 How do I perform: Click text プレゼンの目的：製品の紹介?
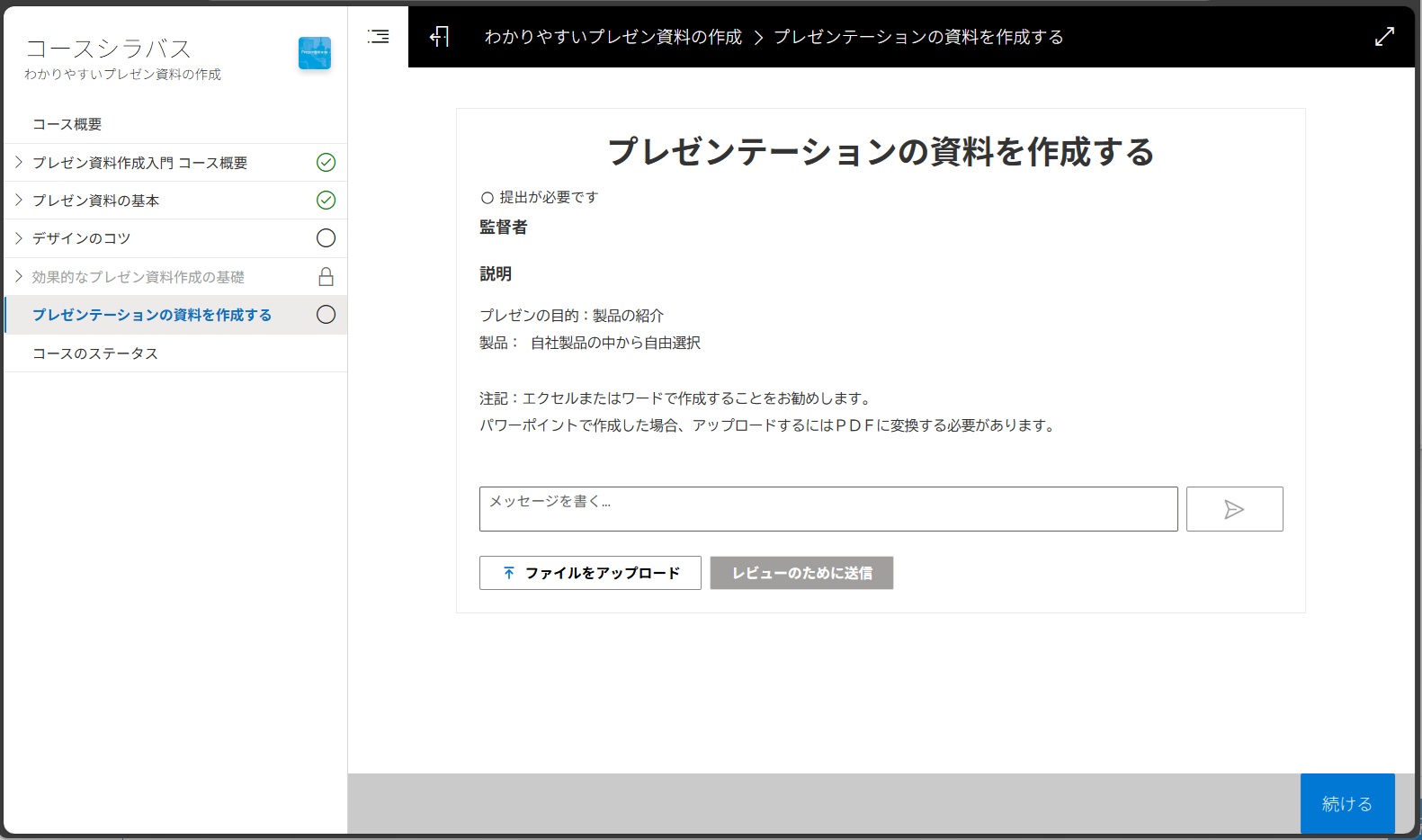click(x=572, y=316)
